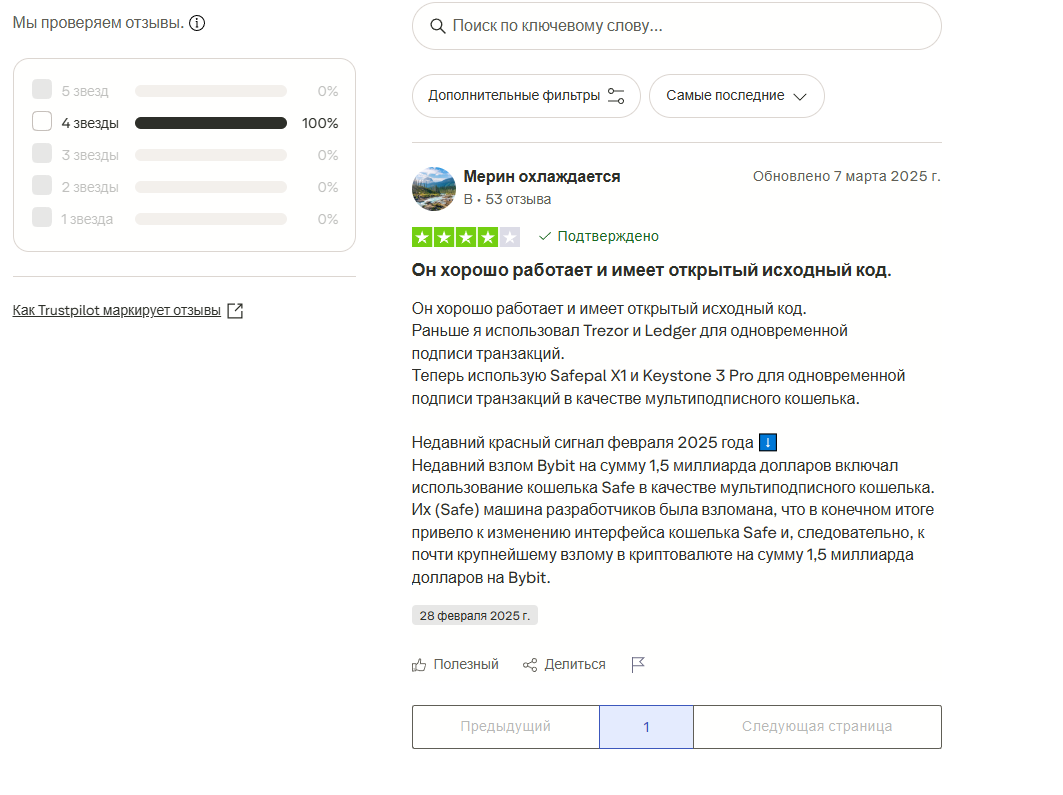Click the magnifier search icon

(438, 26)
